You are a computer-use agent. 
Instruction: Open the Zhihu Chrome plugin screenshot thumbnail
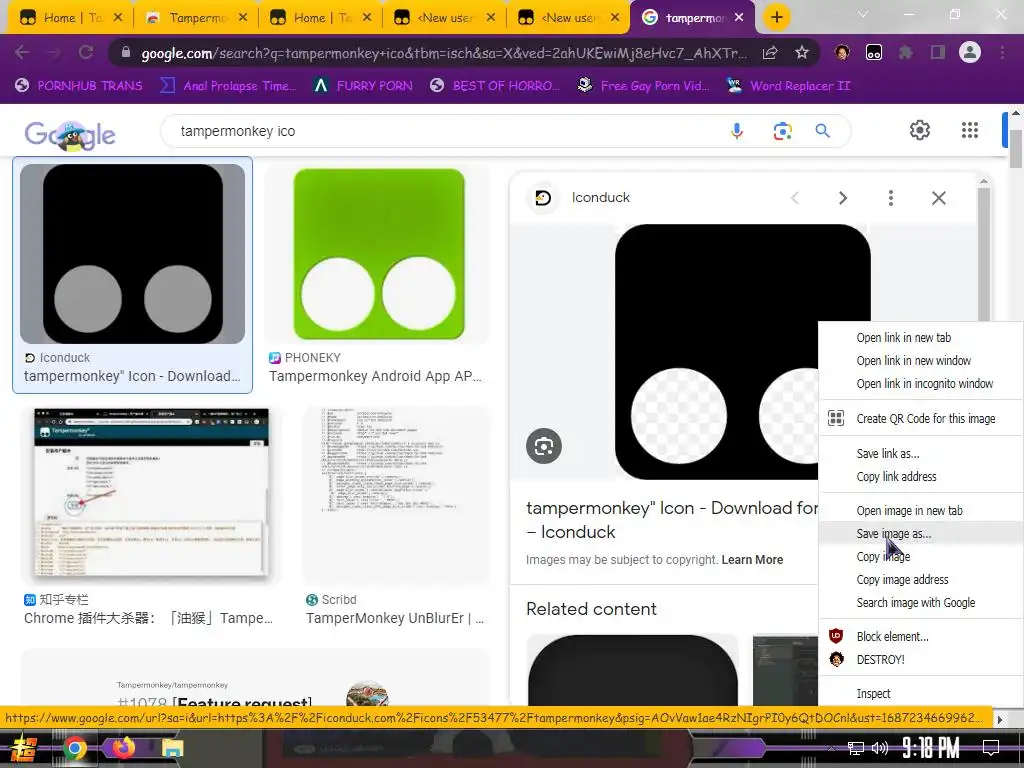coord(152,495)
